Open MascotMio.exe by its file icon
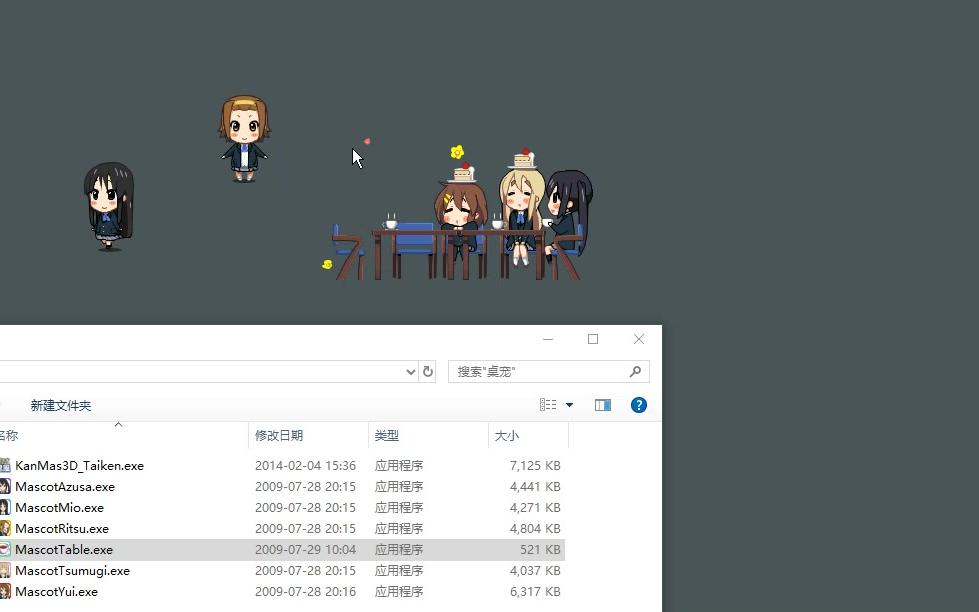This screenshot has width=979, height=612. point(7,507)
